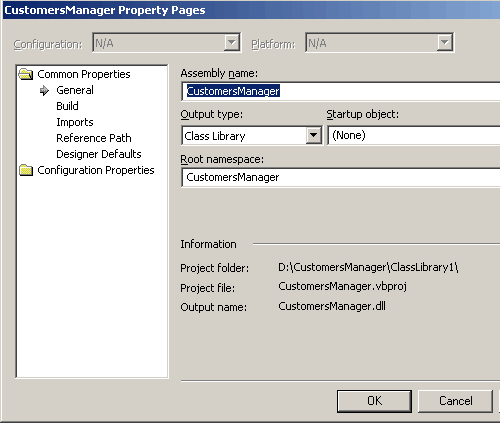Click the Output name label
This screenshot has height=424, width=500.
click(214, 307)
